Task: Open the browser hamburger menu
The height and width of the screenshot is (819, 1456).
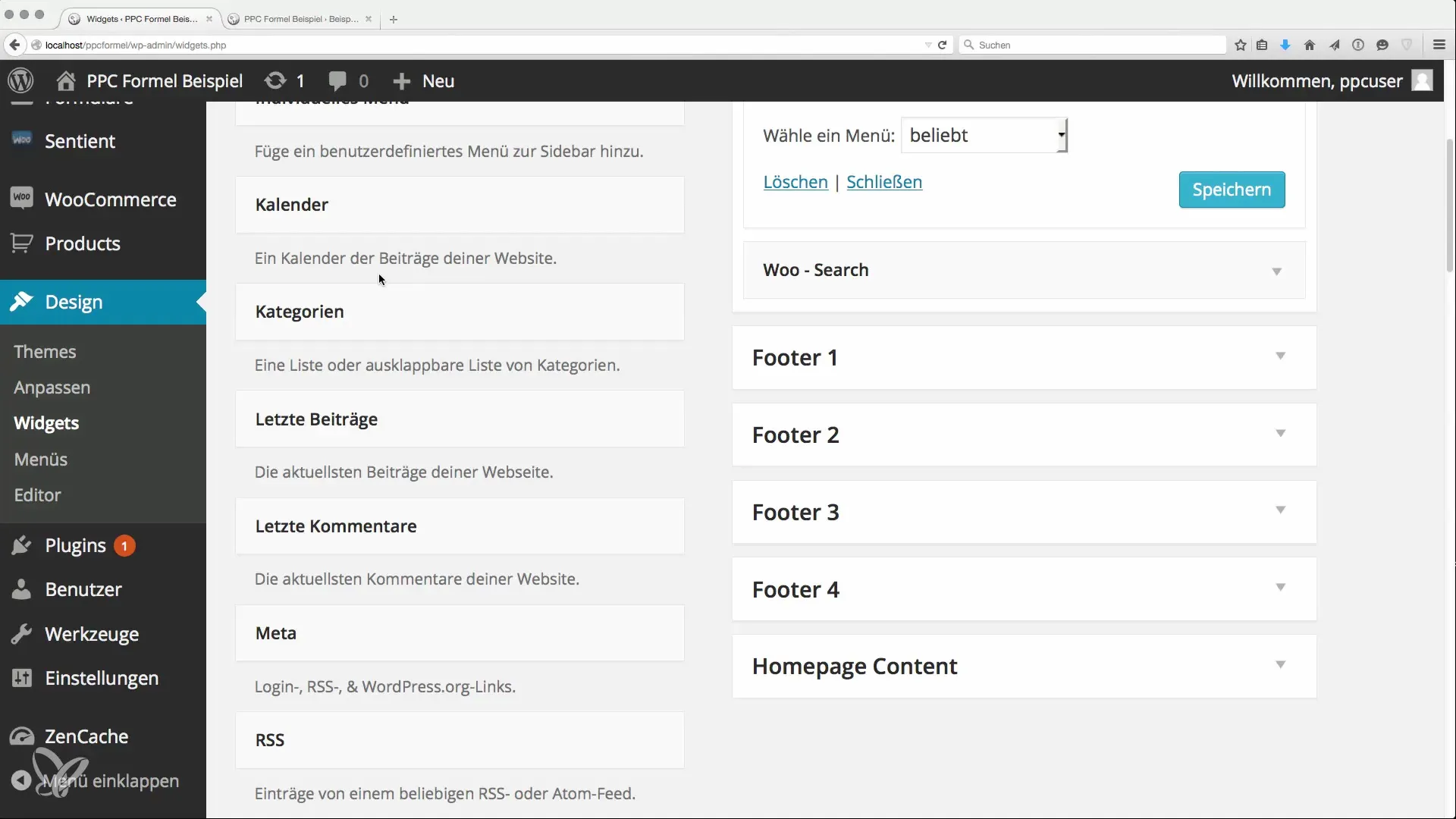Action: [x=1439, y=45]
